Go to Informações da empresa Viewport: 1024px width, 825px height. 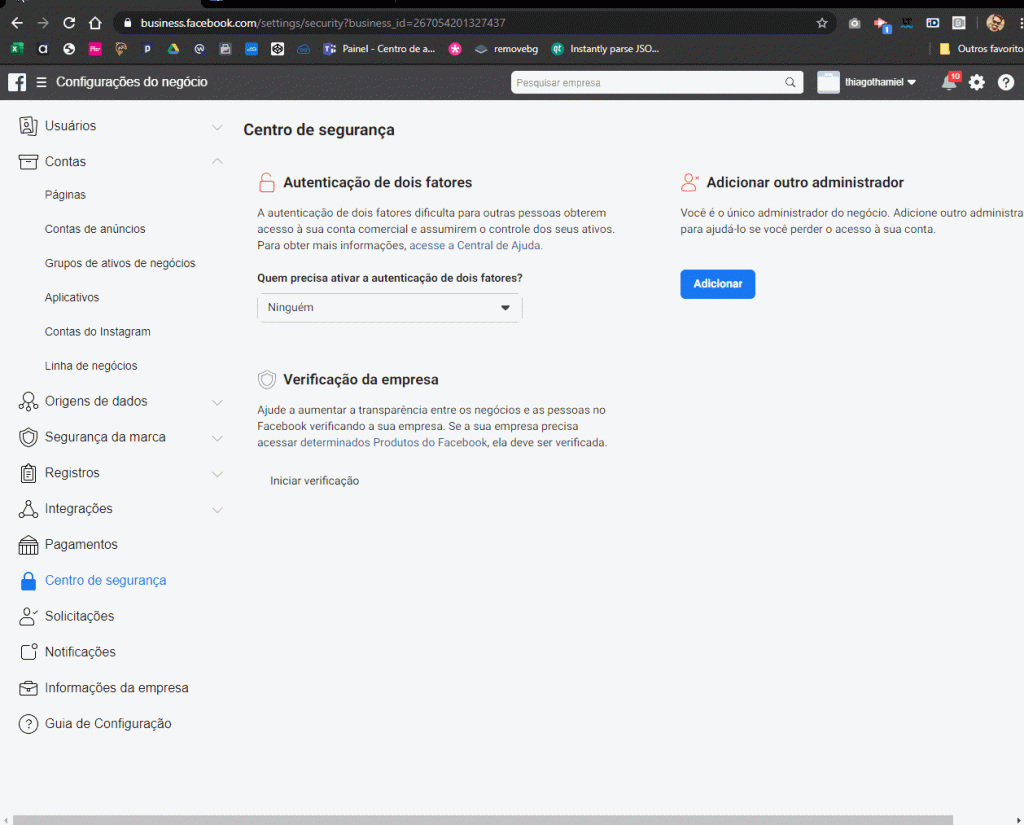click(116, 688)
